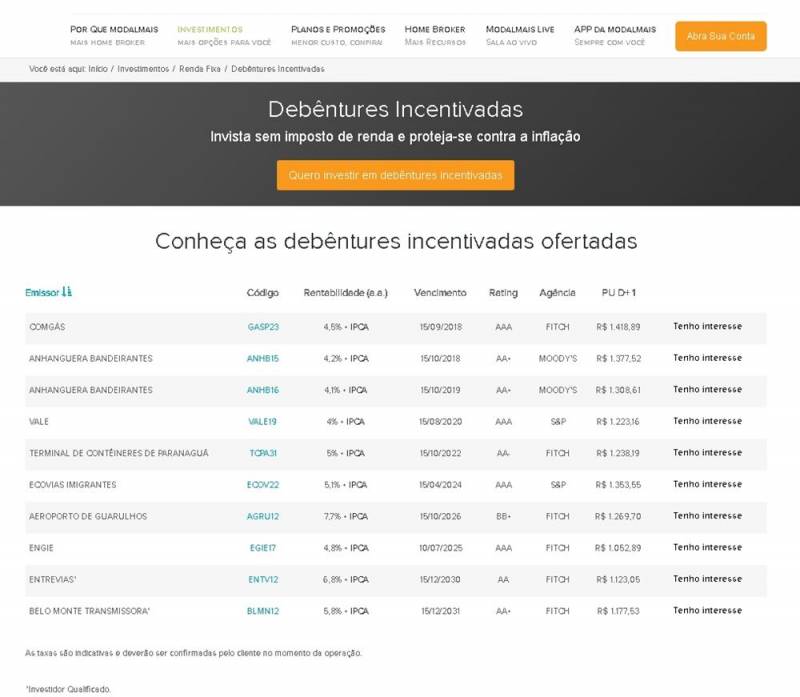Select the ECOVIAS IMIGRANTES issuer name
800x697 pixels.
72,485
